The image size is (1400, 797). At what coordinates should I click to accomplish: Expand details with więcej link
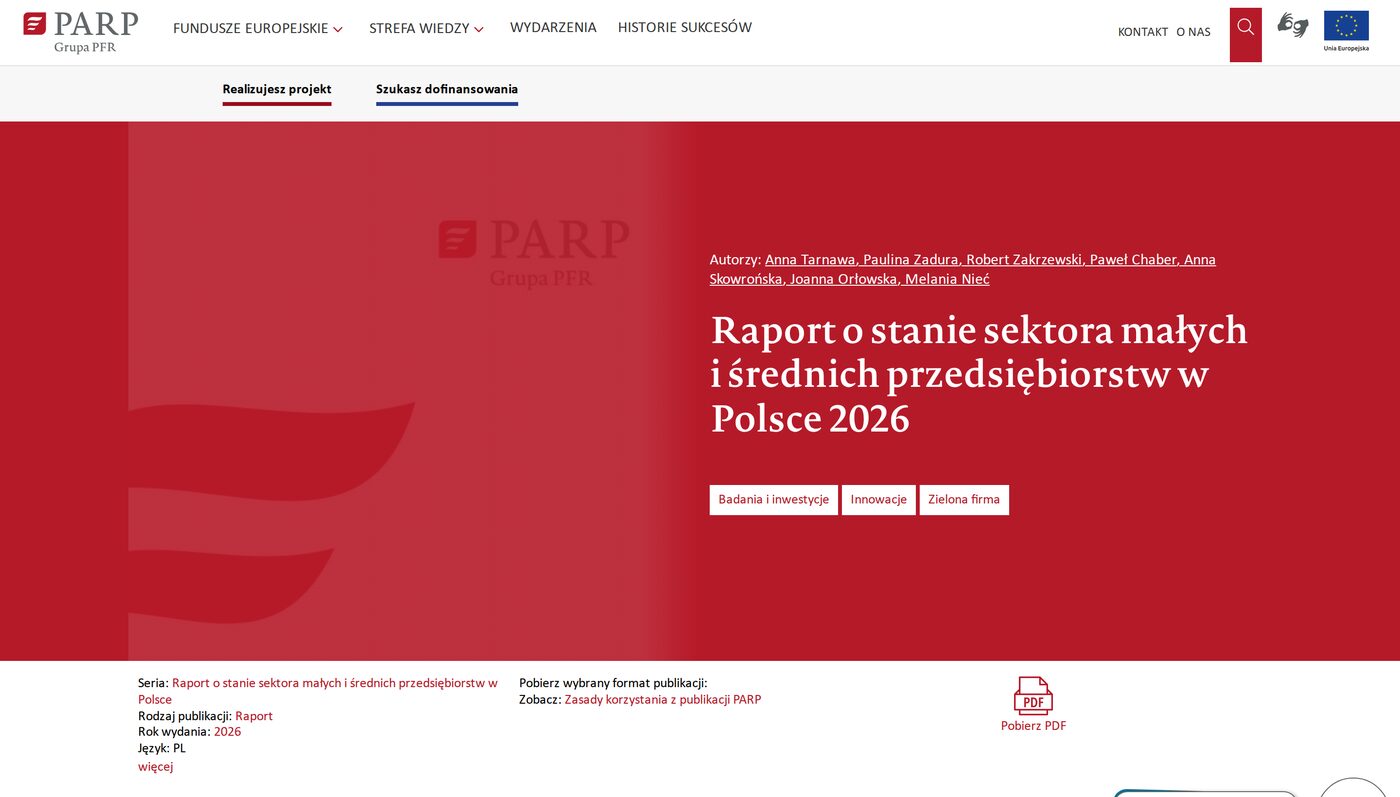[155, 767]
